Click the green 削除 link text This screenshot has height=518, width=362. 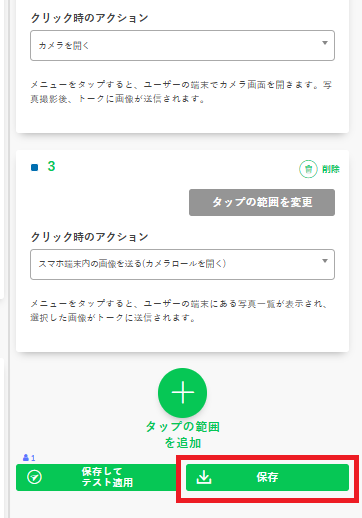point(331,169)
